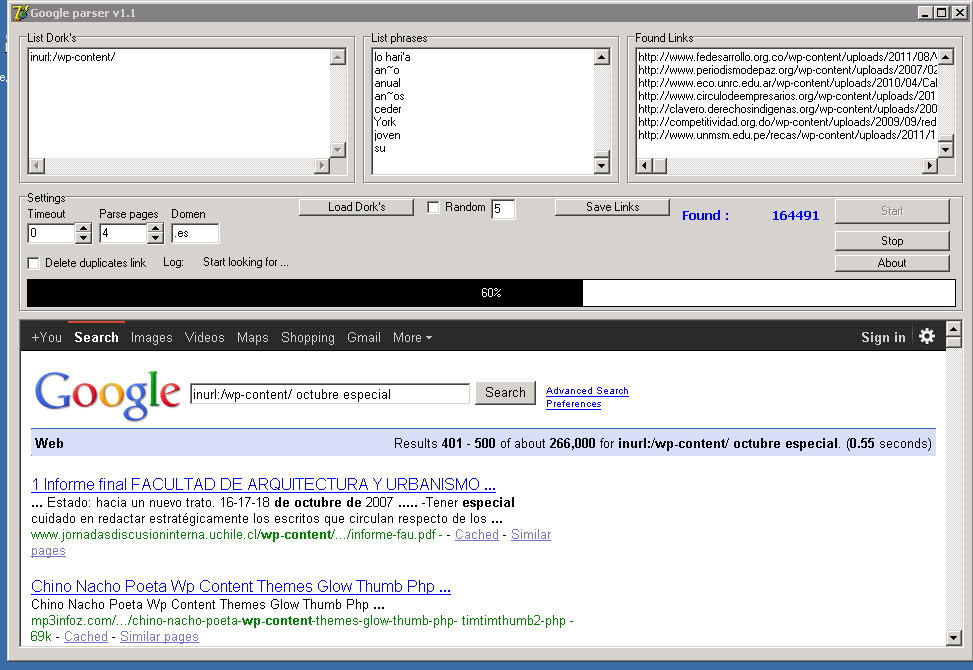Screen dimensions: 973x670
Task: Select unmsm.edu.pe link in Found Links
Action: click(x=787, y=135)
